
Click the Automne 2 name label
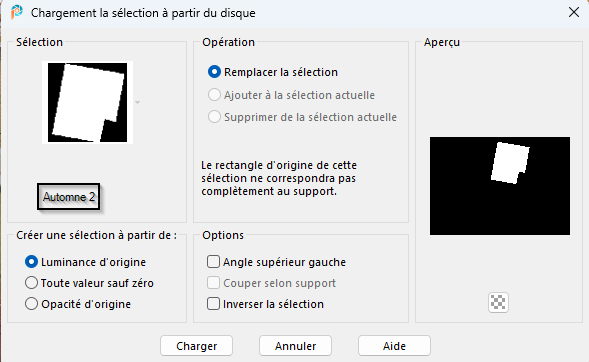coord(69,197)
